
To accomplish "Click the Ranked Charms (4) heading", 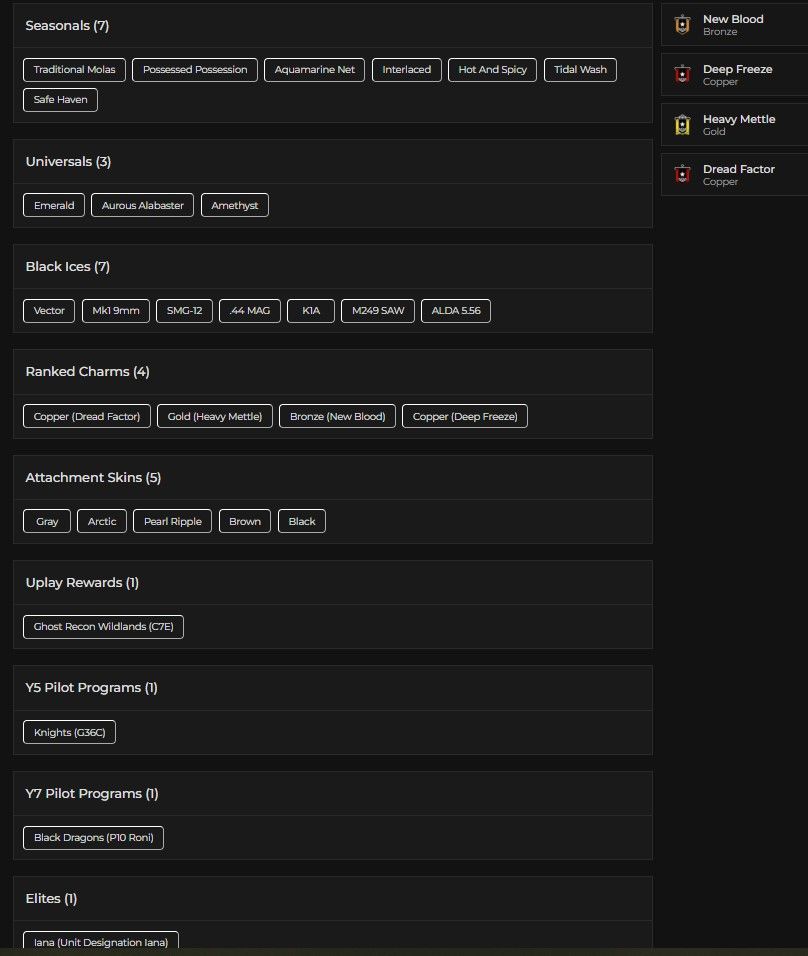I will (87, 371).
